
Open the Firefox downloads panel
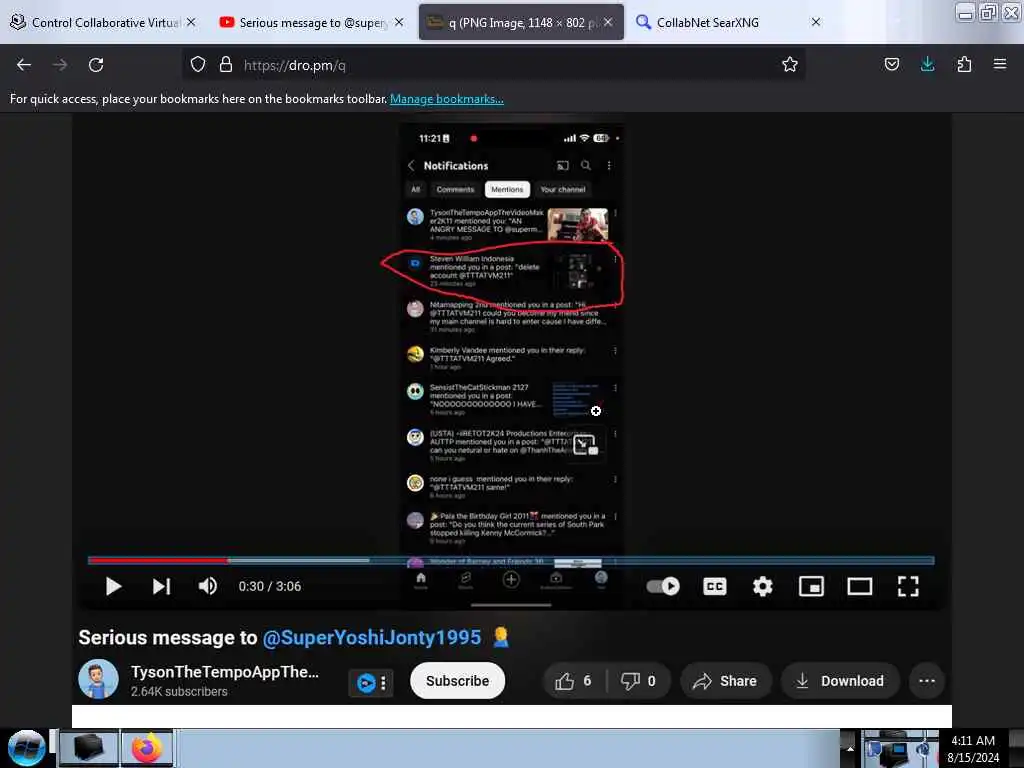click(x=927, y=65)
